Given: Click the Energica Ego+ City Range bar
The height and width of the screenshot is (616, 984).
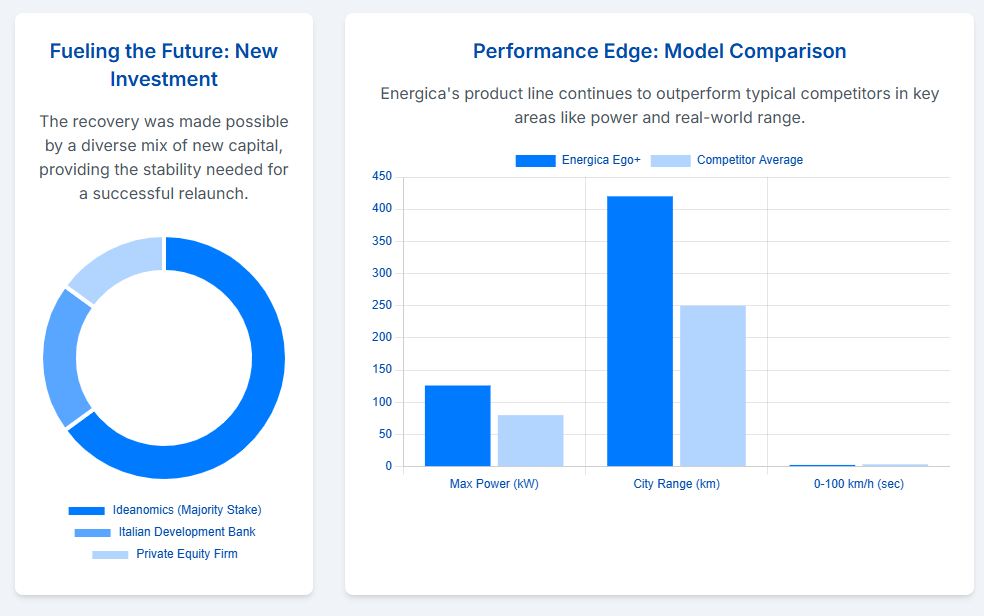Looking at the screenshot, I should pos(640,331).
